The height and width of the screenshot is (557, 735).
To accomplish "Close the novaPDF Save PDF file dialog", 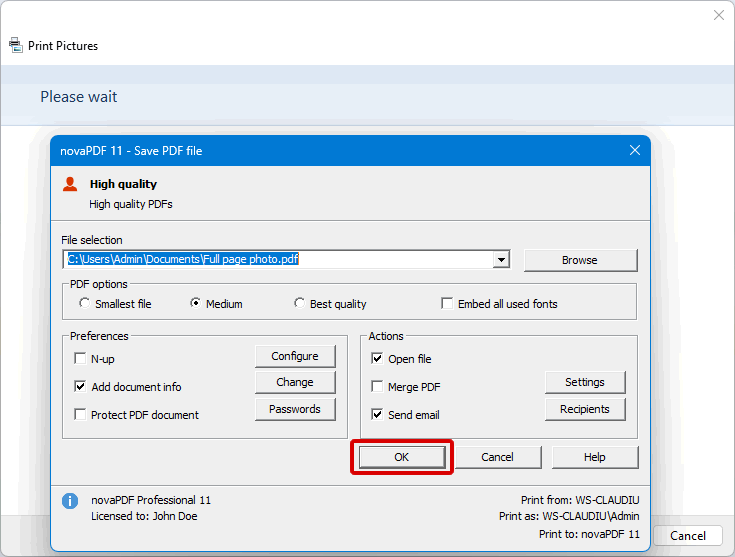I will [x=634, y=150].
